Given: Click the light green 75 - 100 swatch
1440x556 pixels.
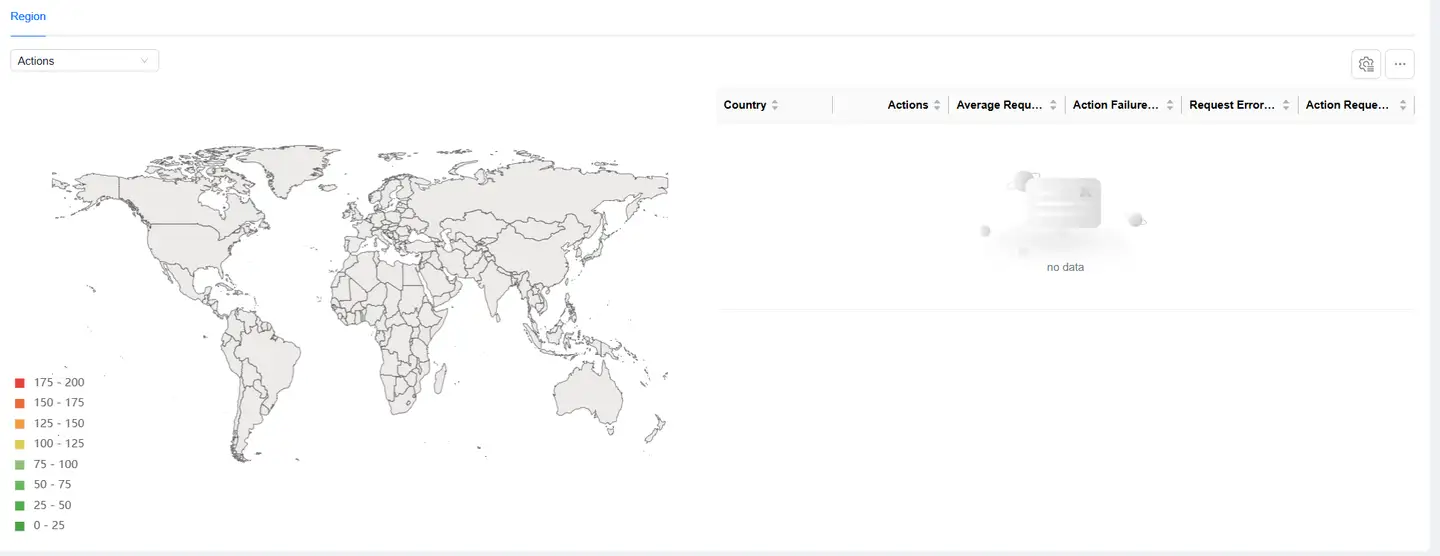Looking at the screenshot, I should 19,464.
